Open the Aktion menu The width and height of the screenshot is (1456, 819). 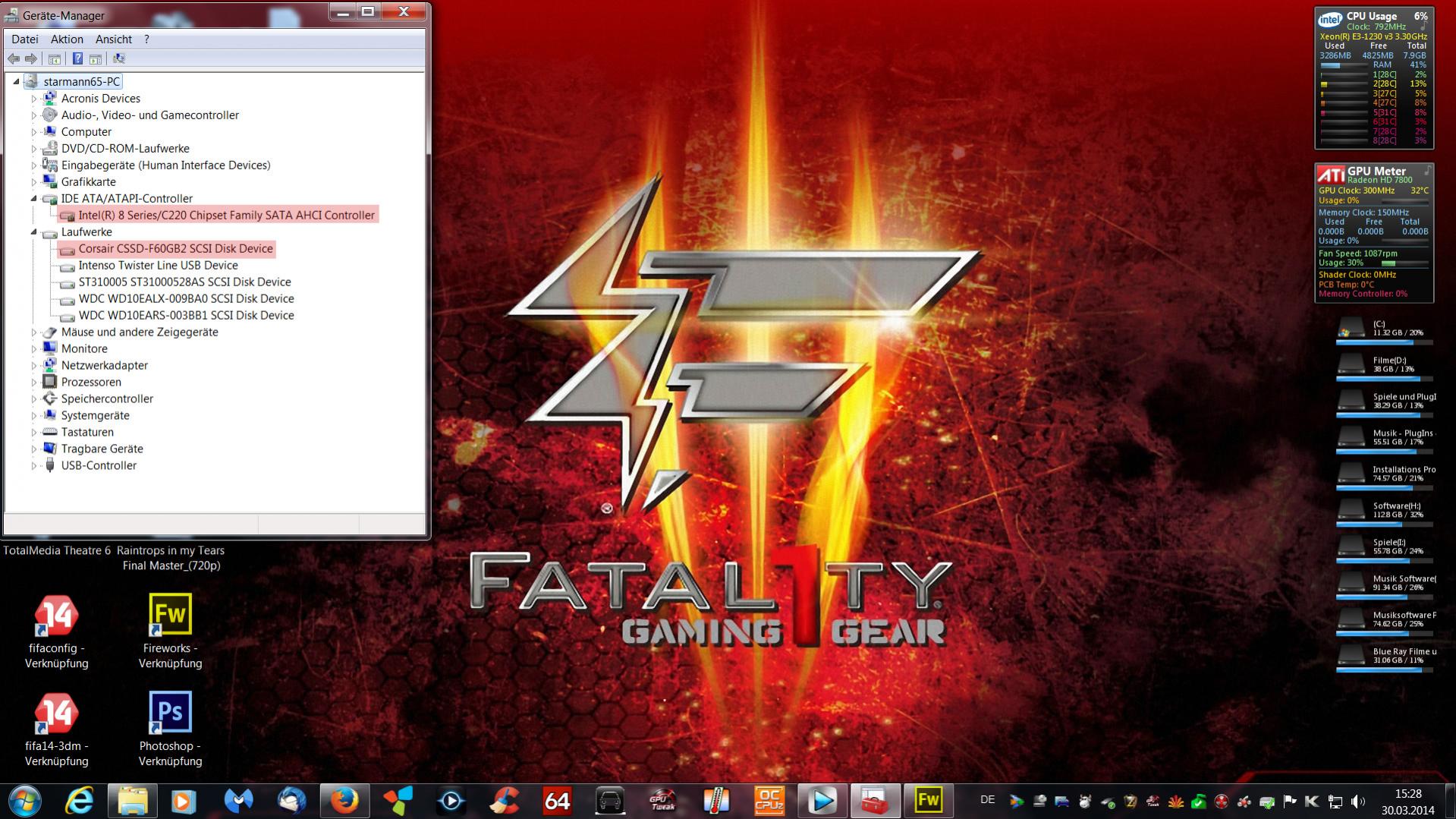point(67,39)
